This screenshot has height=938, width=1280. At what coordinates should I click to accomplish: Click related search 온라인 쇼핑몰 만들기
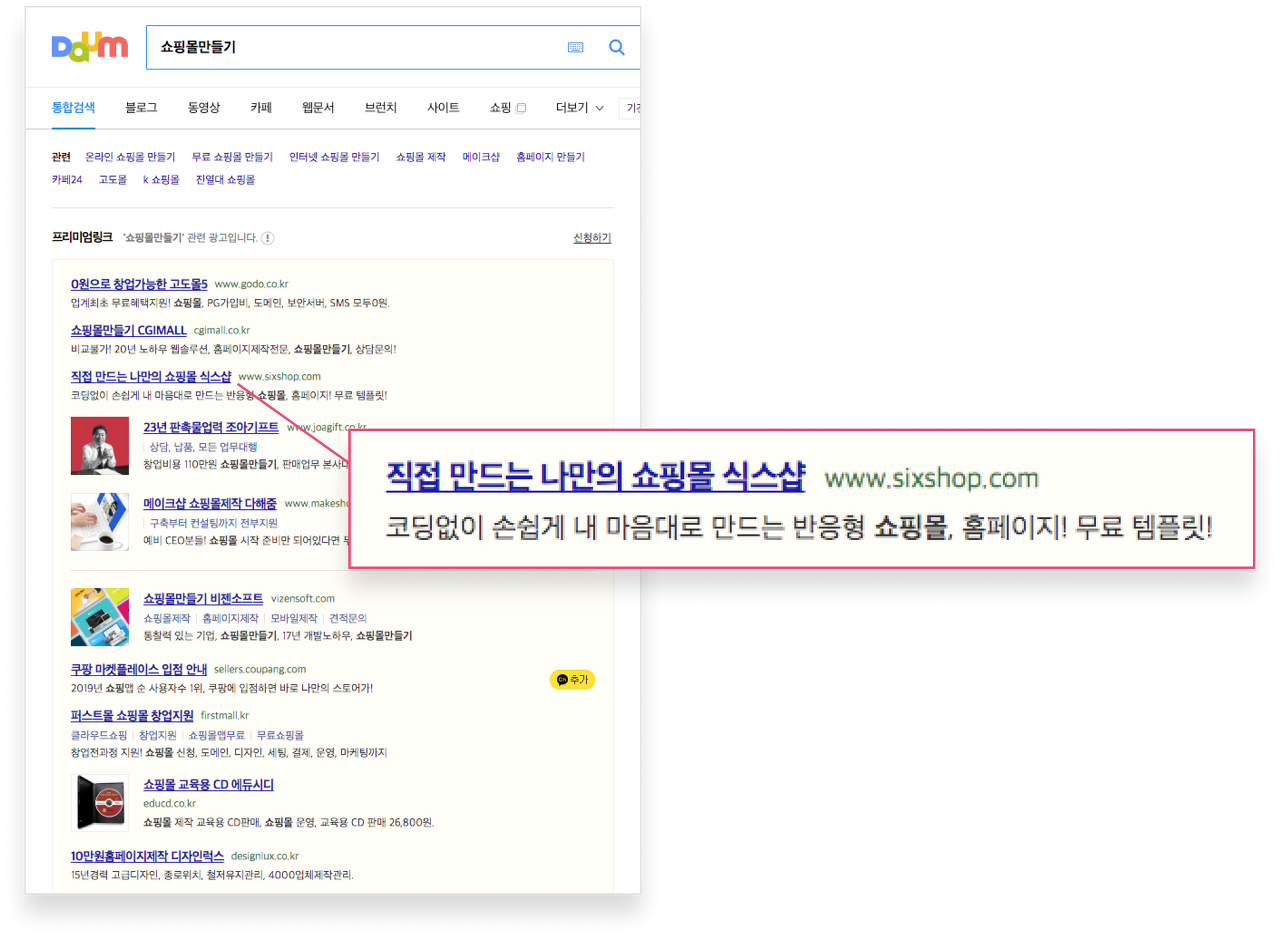tap(130, 157)
